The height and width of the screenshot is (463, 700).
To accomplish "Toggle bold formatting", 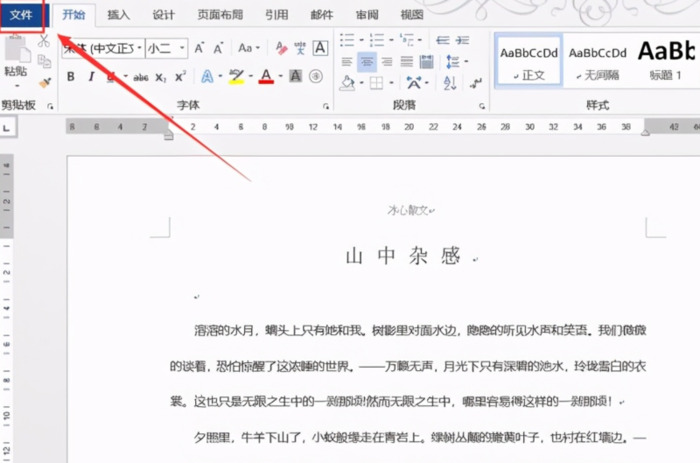I will [71, 77].
